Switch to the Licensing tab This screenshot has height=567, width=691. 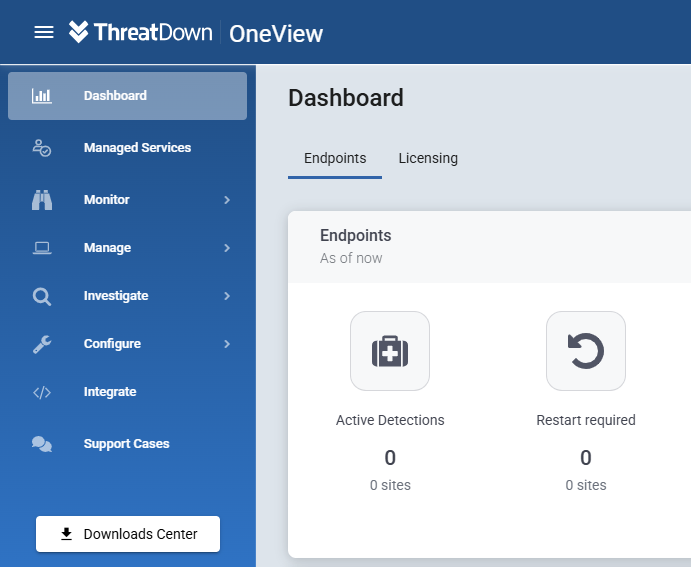click(428, 158)
